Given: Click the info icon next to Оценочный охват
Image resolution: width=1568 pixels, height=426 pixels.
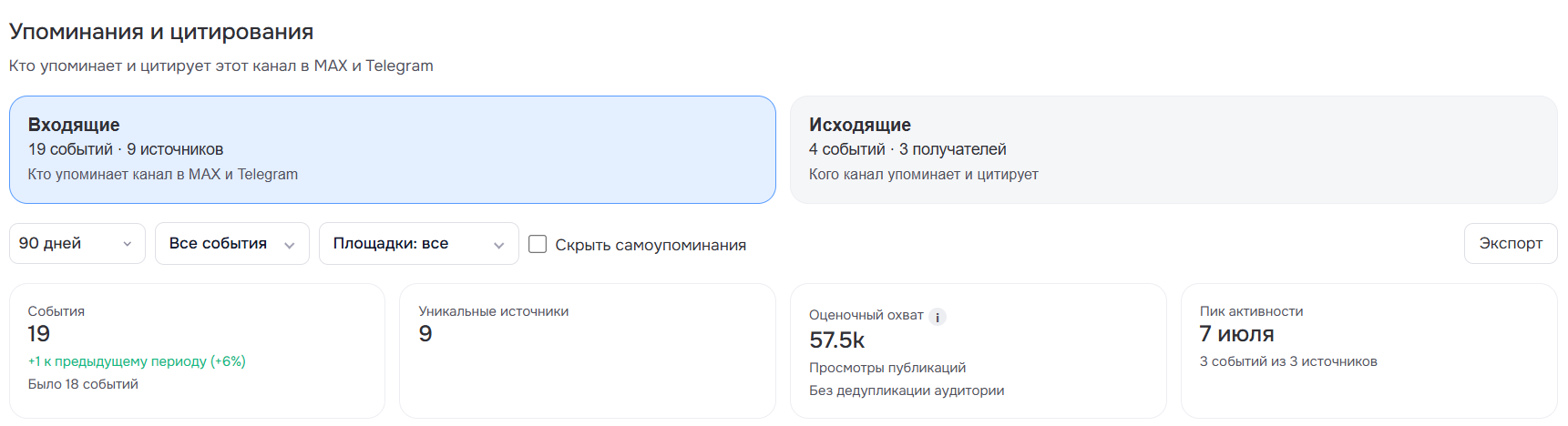Looking at the screenshot, I should [938, 317].
